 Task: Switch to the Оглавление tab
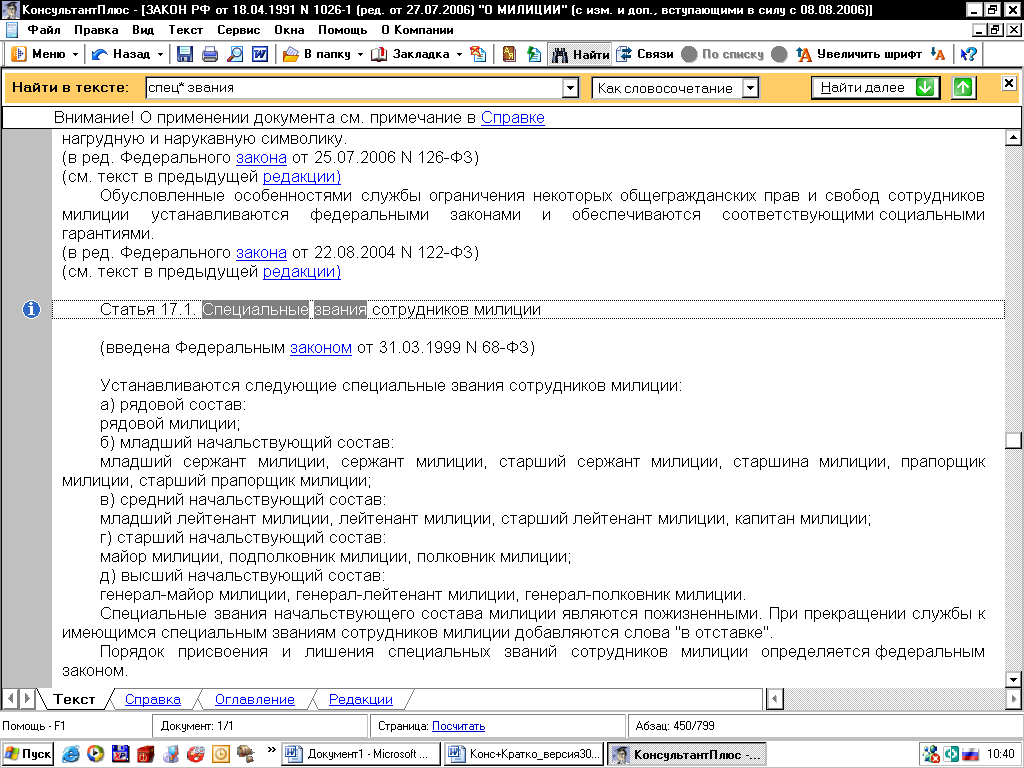(x=255, y=699)
